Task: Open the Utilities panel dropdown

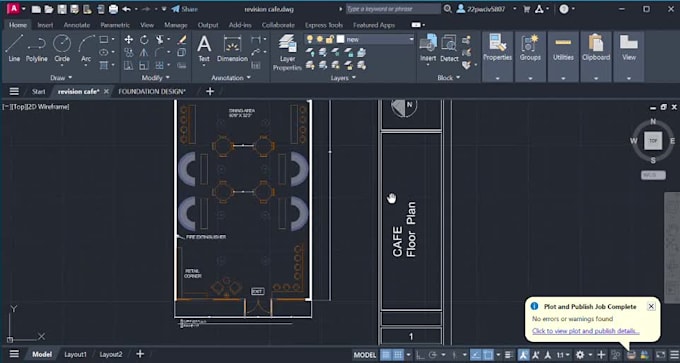Action: click(x=563, y=78)
